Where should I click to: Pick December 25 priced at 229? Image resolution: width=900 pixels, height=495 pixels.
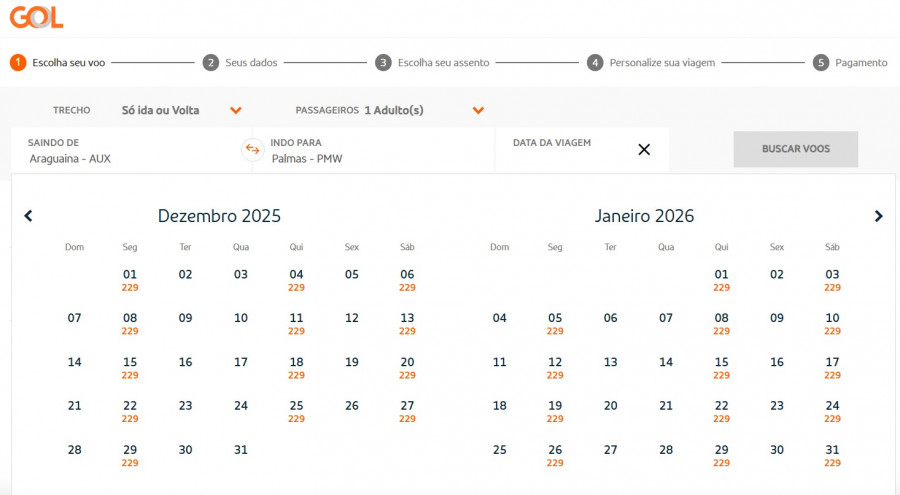click(296, 411)
